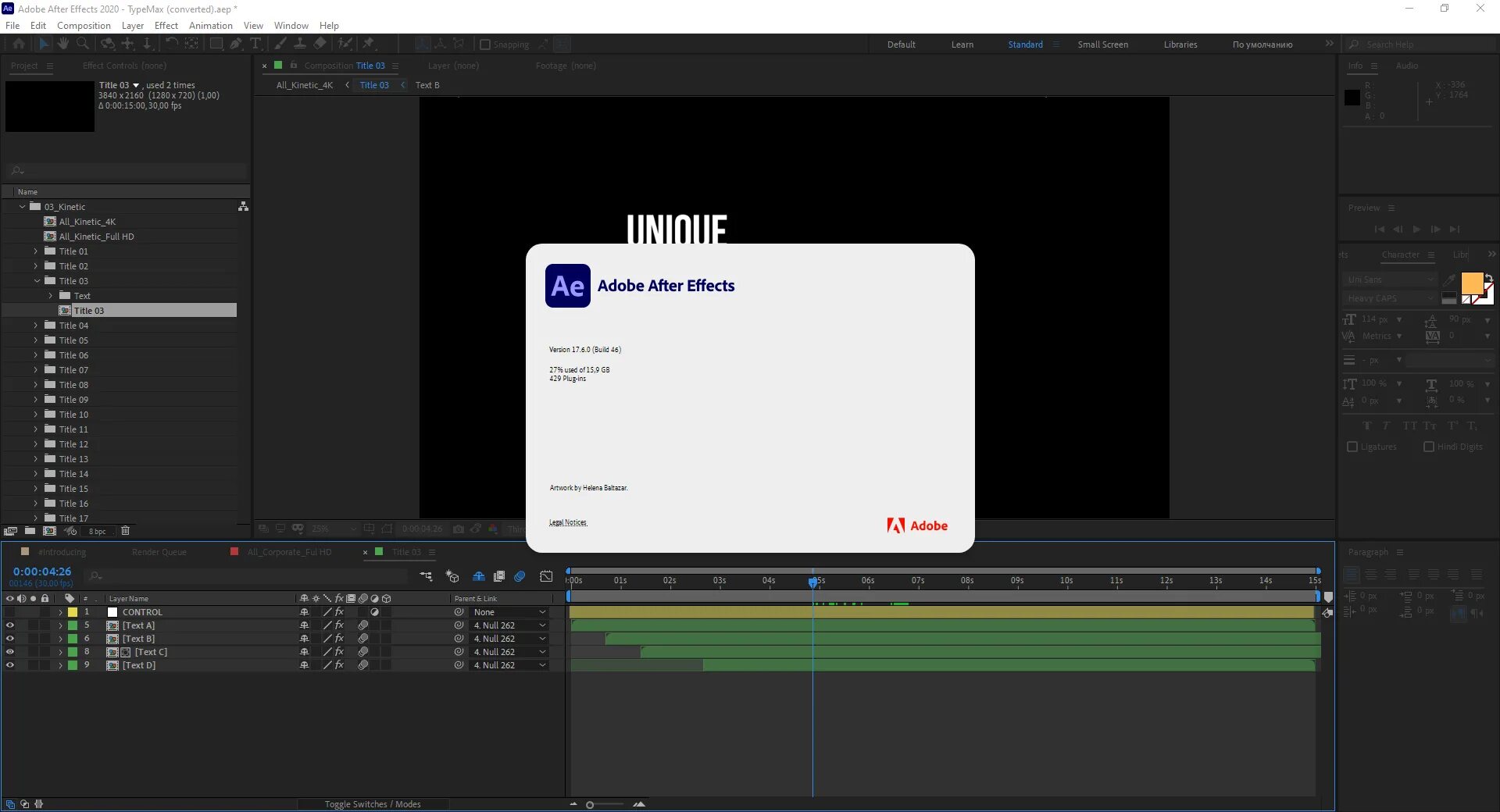Open the Uni Sans font family dropdown
This screenshot has height=812, width=1500.
(x=1391, y=280)
